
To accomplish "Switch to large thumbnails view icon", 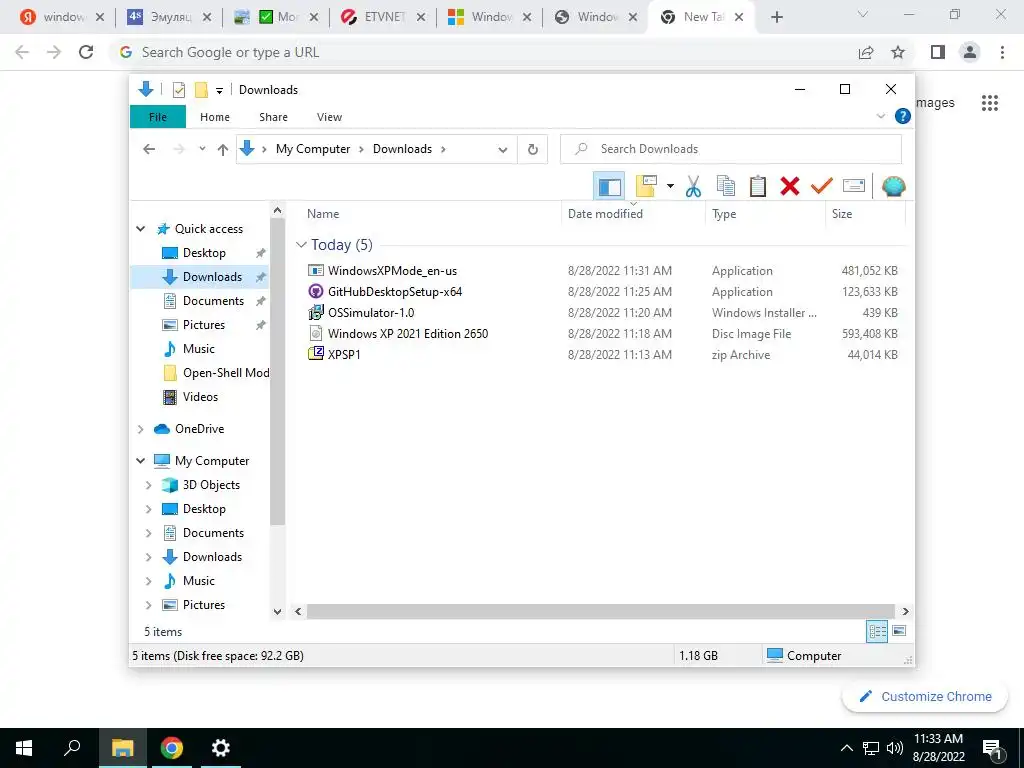I will pos(899,631).
